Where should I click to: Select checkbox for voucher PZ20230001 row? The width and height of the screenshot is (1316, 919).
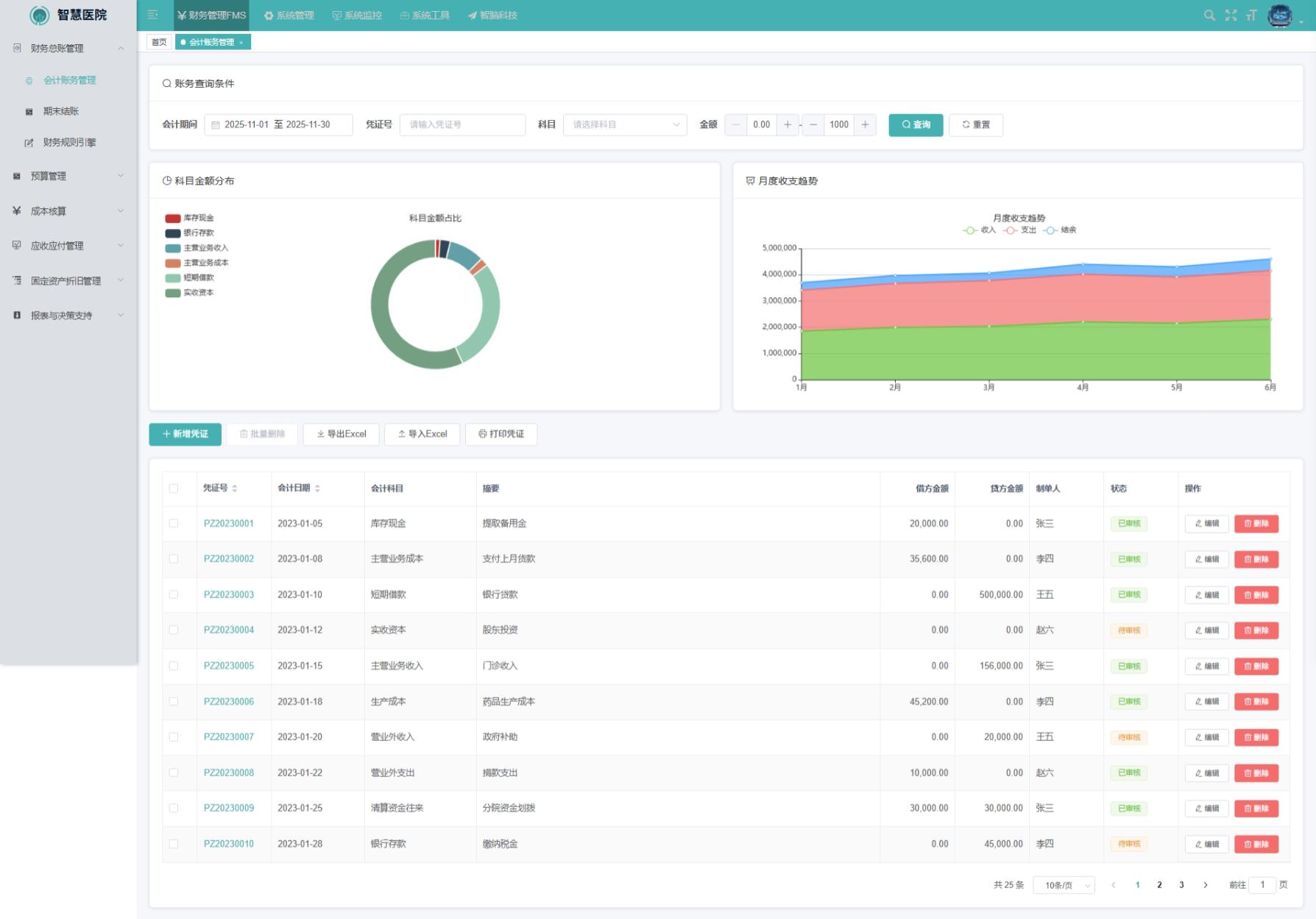coord(174,524)
